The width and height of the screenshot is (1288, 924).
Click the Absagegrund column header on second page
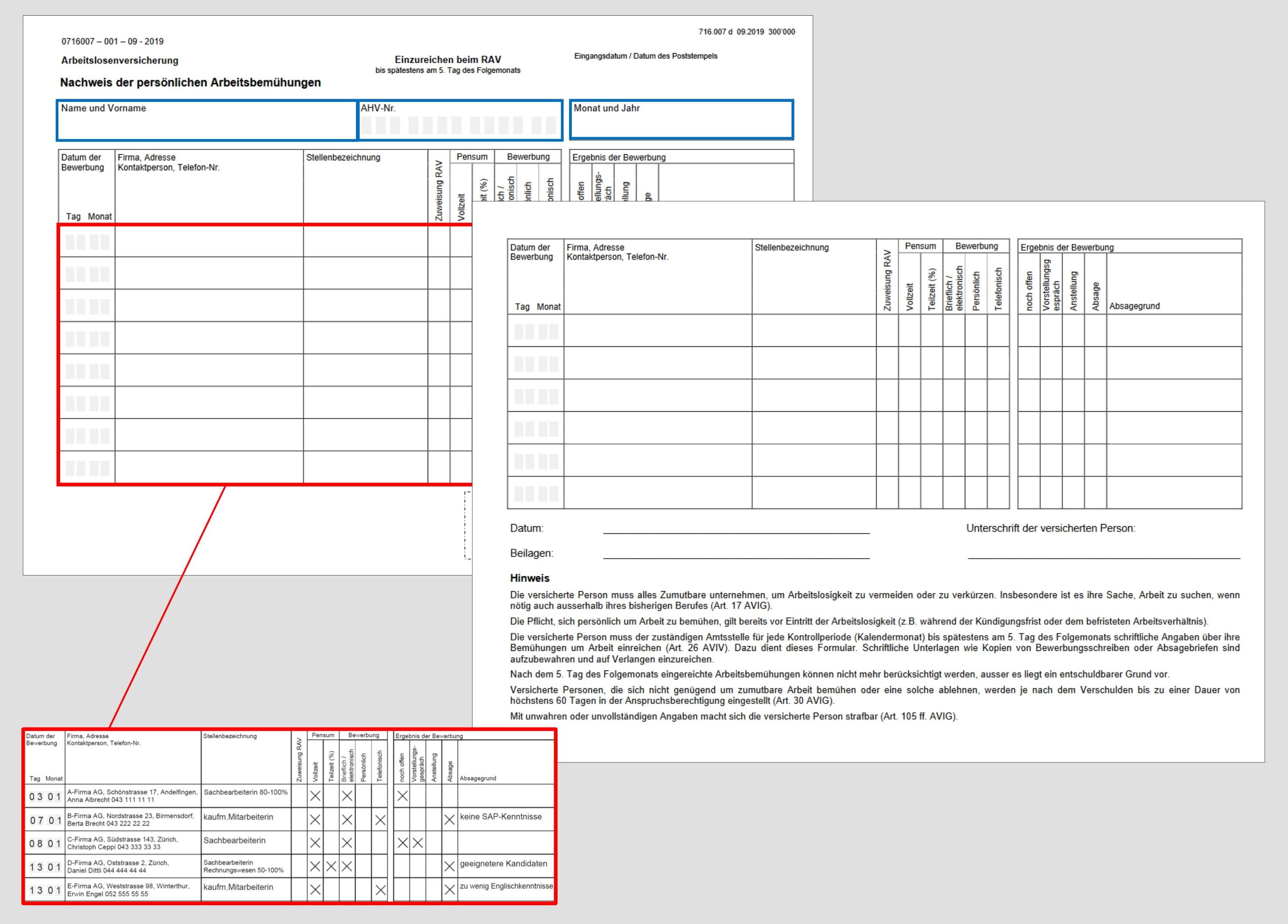(1134, 306)
